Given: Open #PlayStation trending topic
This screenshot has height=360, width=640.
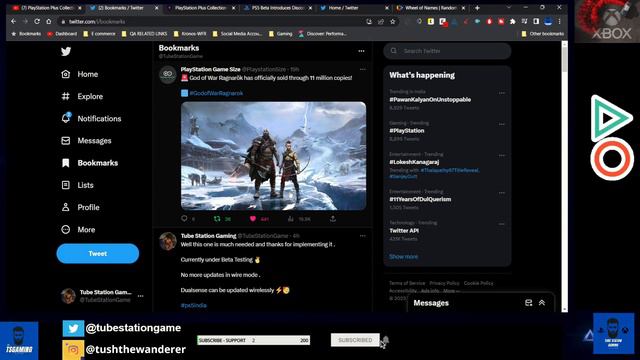Looking at the screenshot, I should [x=407, y=131].
